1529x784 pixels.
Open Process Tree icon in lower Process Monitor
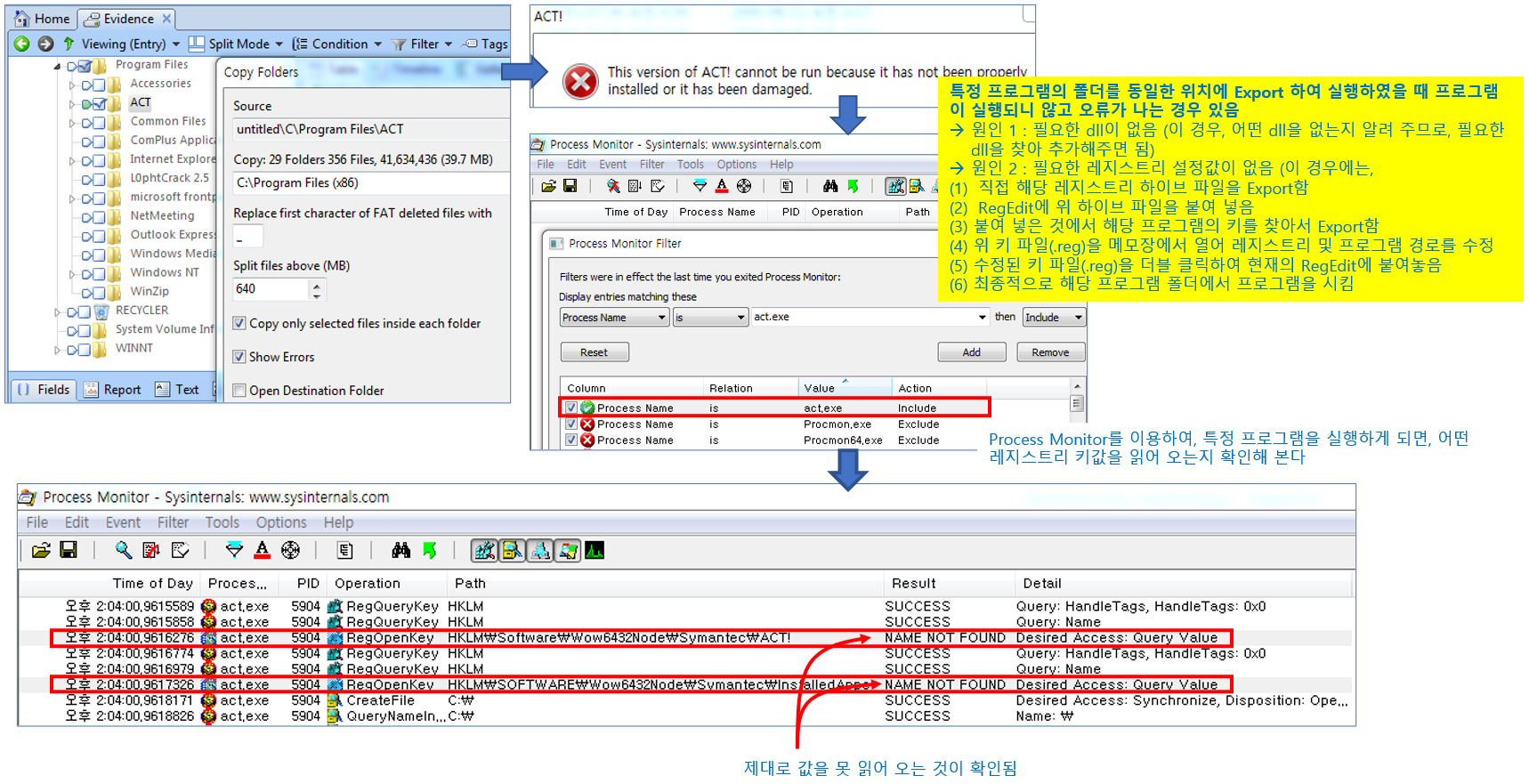(x=345, y=551)
